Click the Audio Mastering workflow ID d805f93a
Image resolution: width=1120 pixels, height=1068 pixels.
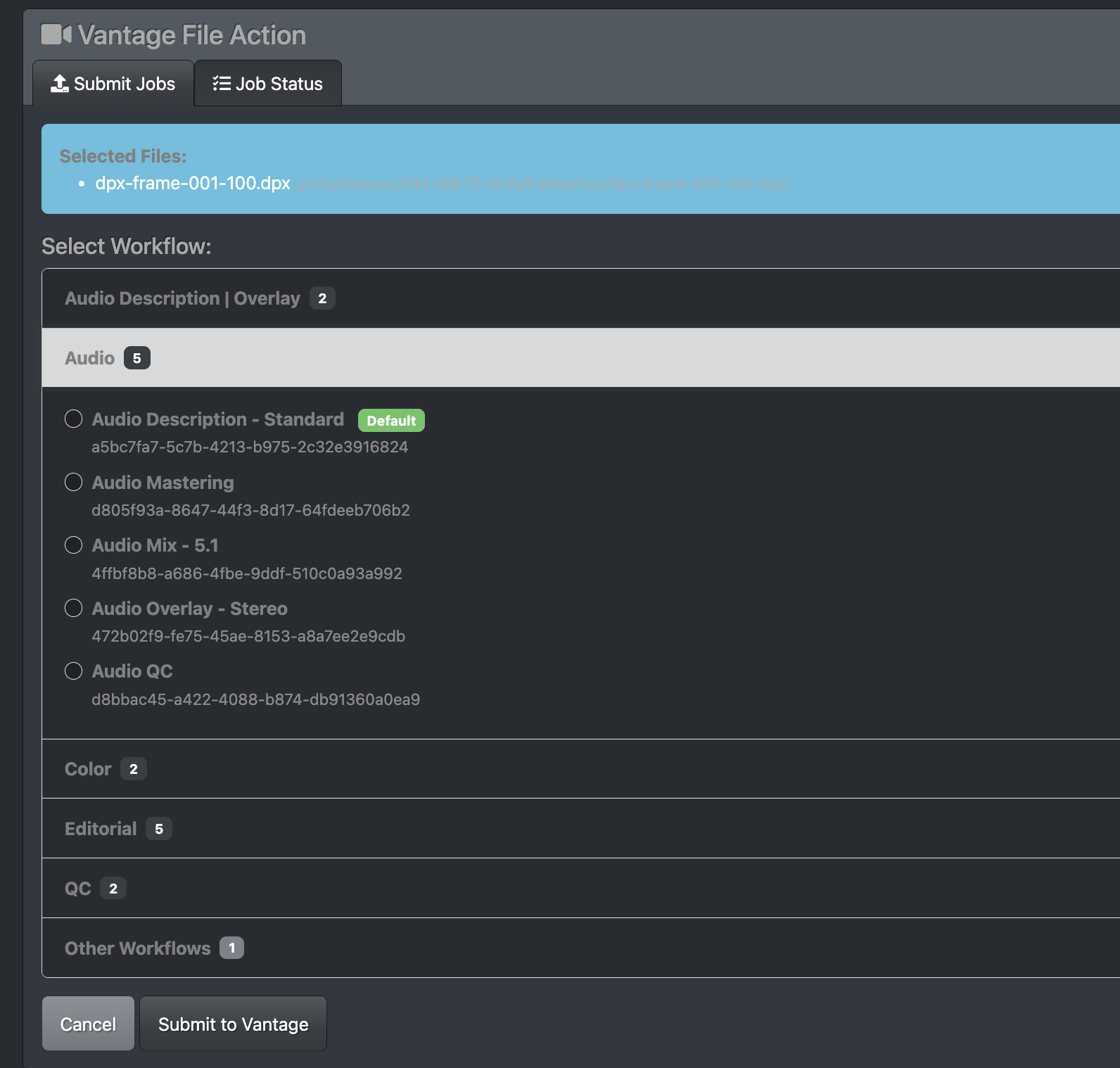pos(250,510)
